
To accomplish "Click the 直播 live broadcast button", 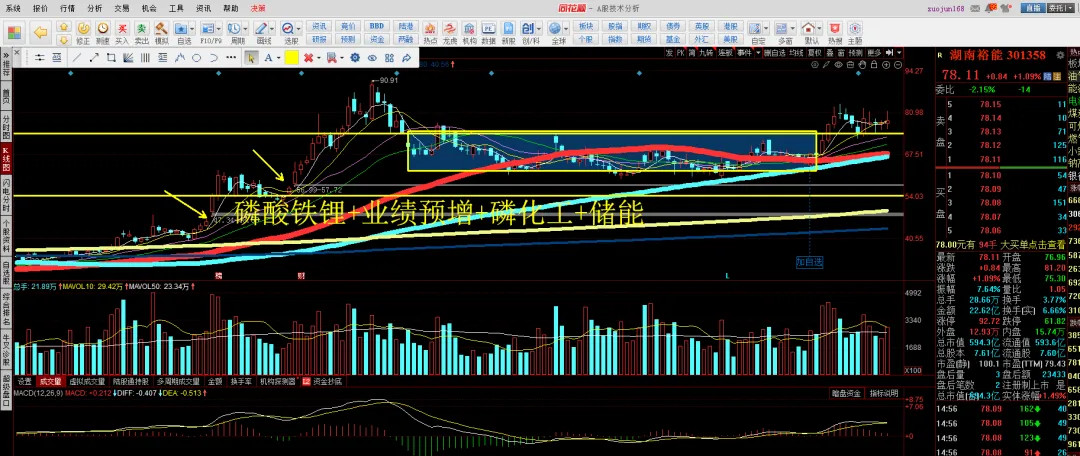I will point(1032,8).
